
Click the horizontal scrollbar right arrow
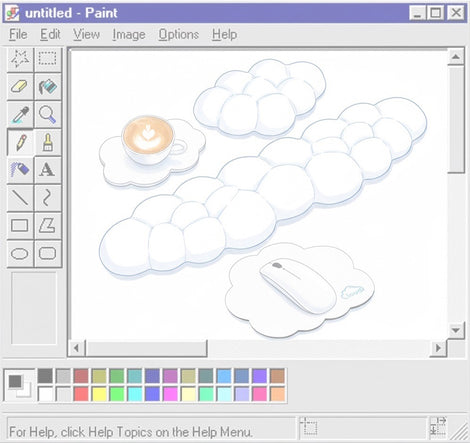click(438, 348)
